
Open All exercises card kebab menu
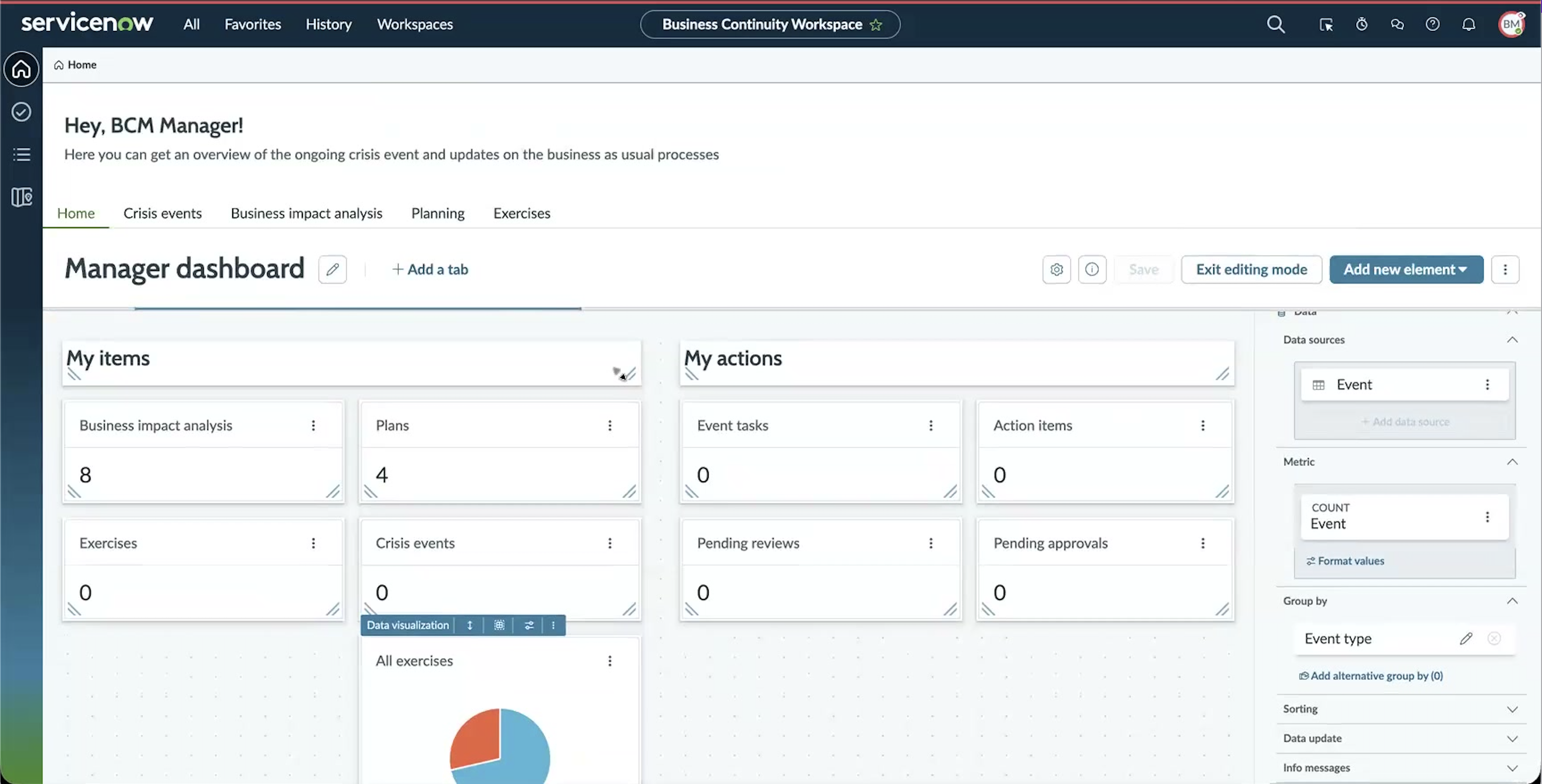click(609, 661)
